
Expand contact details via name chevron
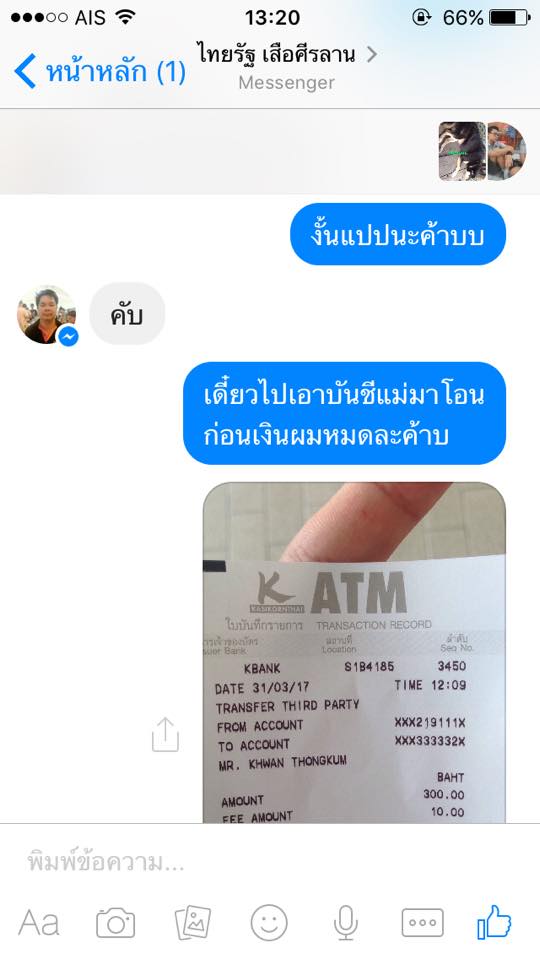[371, 54]
